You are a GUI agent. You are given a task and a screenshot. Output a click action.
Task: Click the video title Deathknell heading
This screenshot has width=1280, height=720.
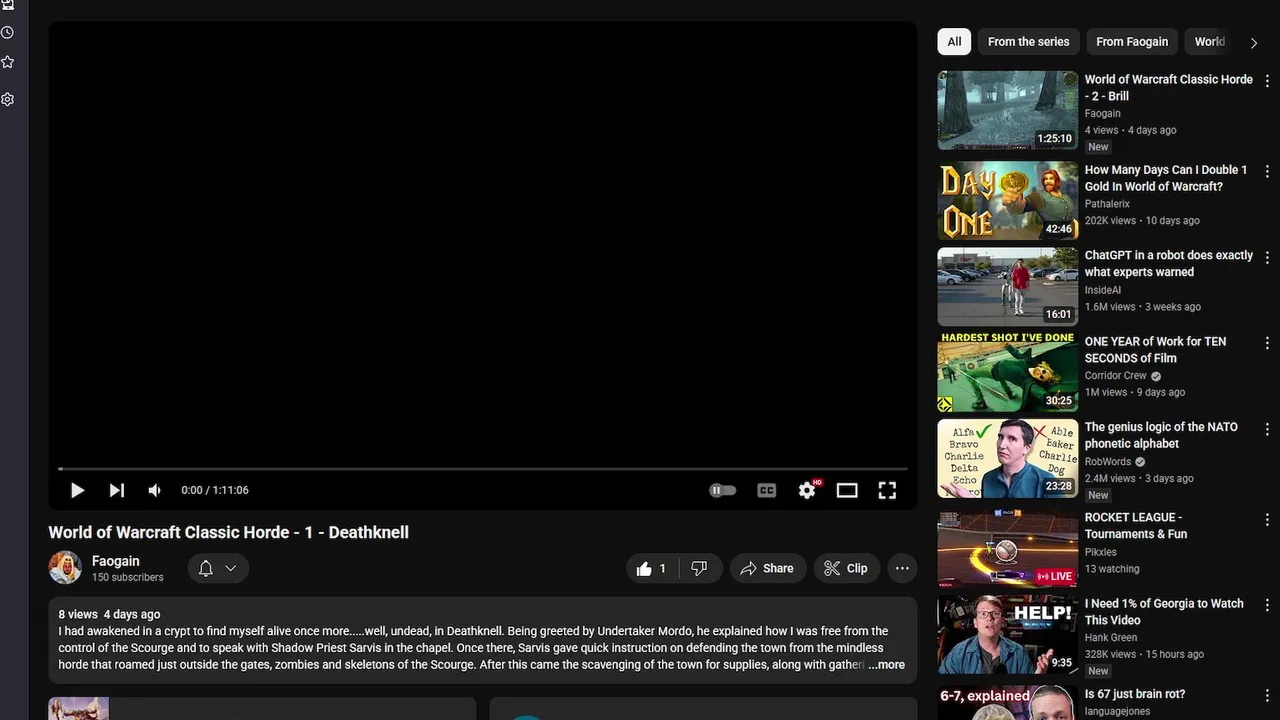(x=229, y=532)
